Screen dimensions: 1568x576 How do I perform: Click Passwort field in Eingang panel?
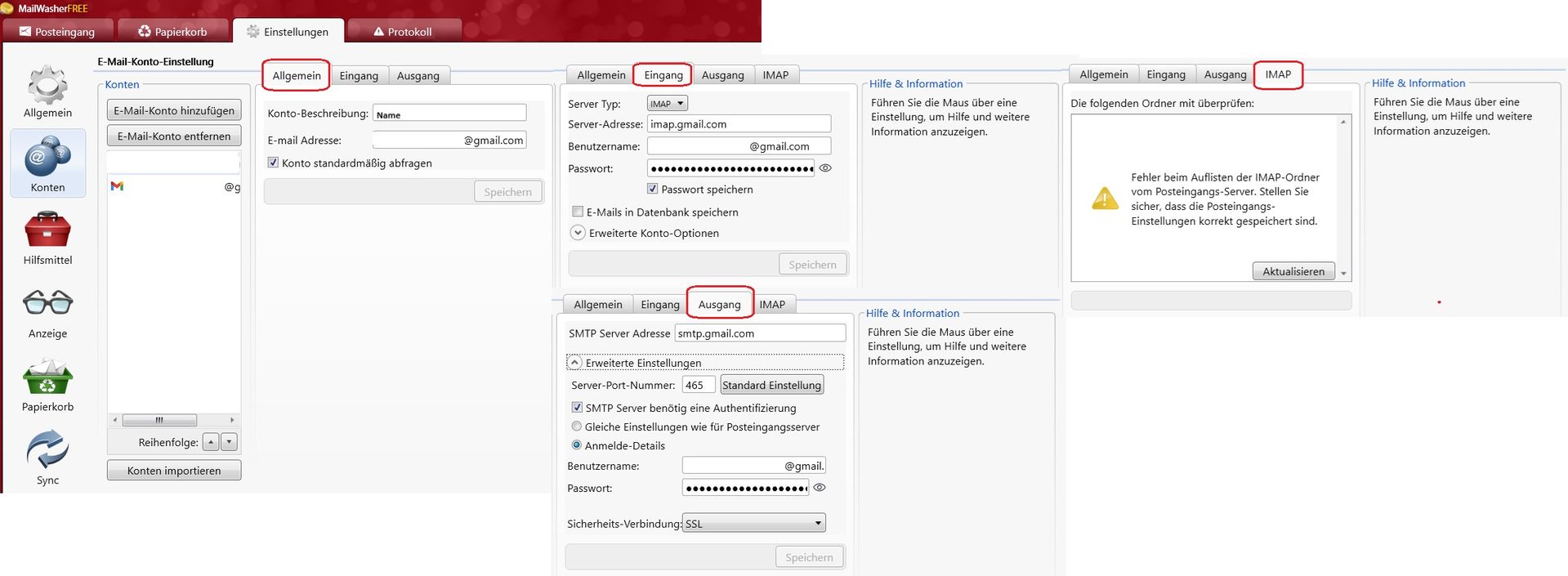[x=730, y=168]
